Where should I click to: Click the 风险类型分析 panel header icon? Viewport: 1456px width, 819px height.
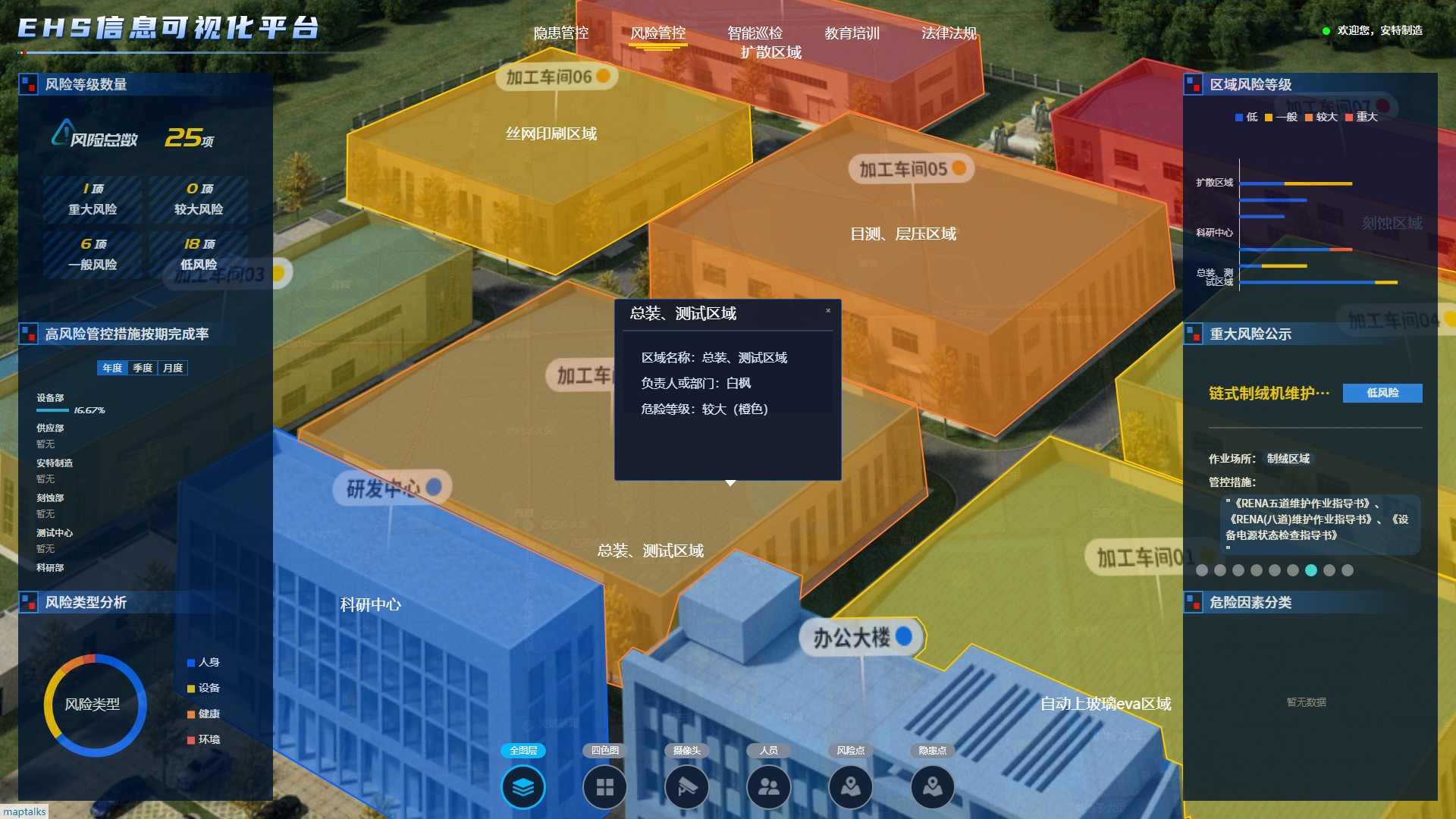point(28,602)
